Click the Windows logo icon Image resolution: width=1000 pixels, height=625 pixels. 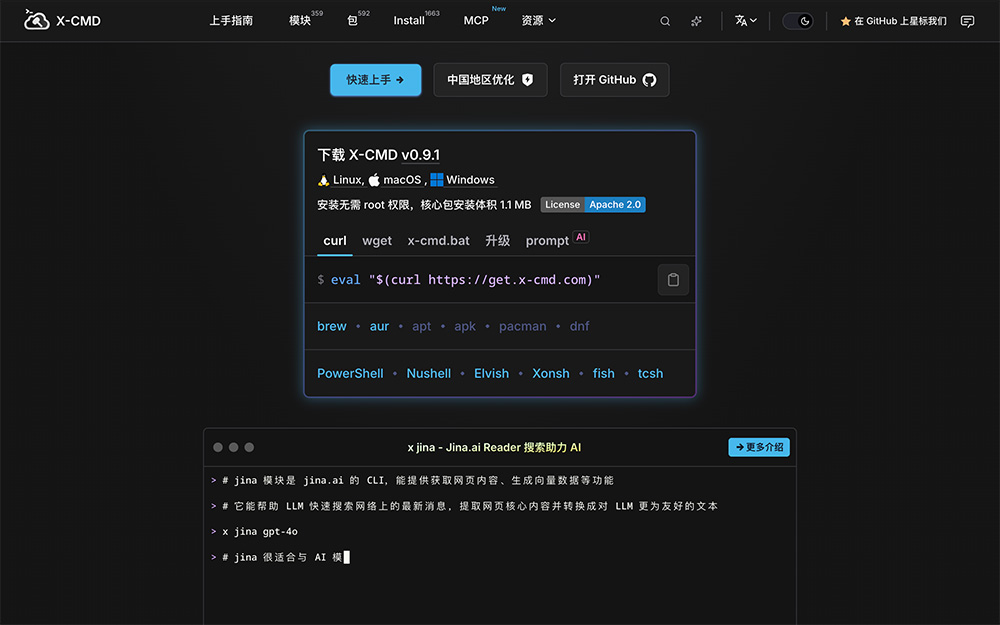[x=437, y=180]
